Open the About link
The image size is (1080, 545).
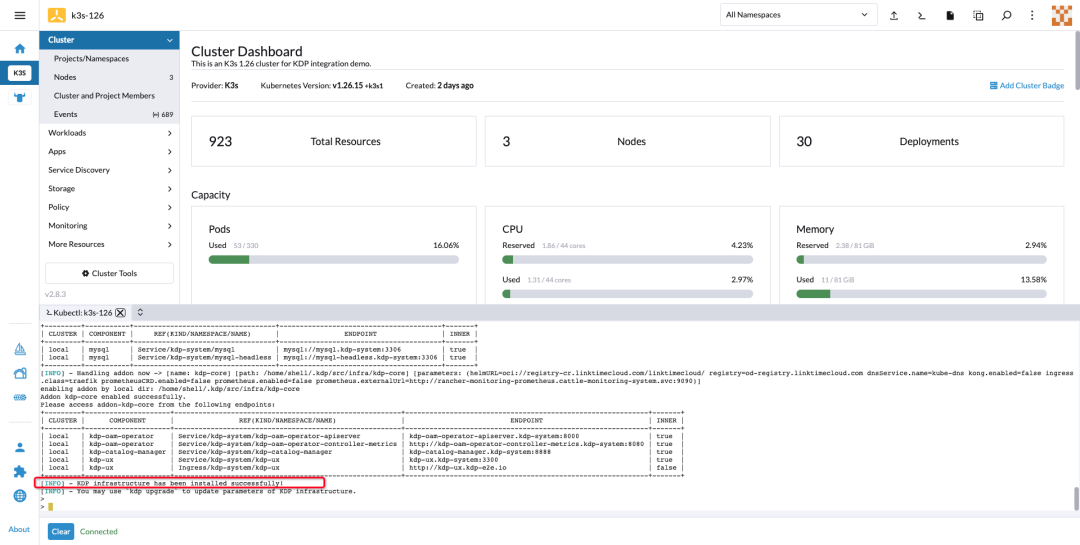point(19,529)
